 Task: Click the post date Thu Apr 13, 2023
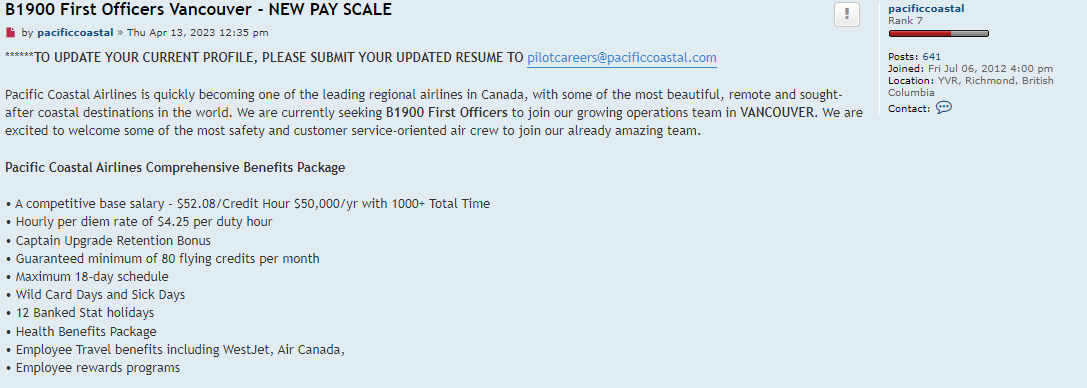tap(198, 33)
